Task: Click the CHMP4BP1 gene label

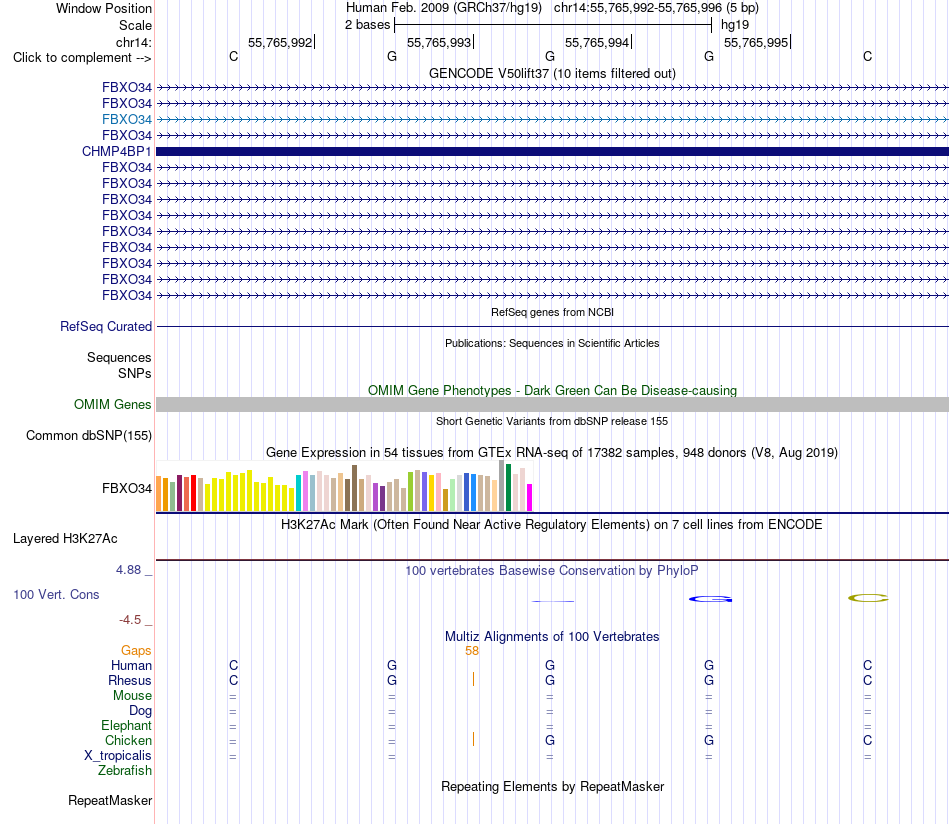Action: click(116, 151)
